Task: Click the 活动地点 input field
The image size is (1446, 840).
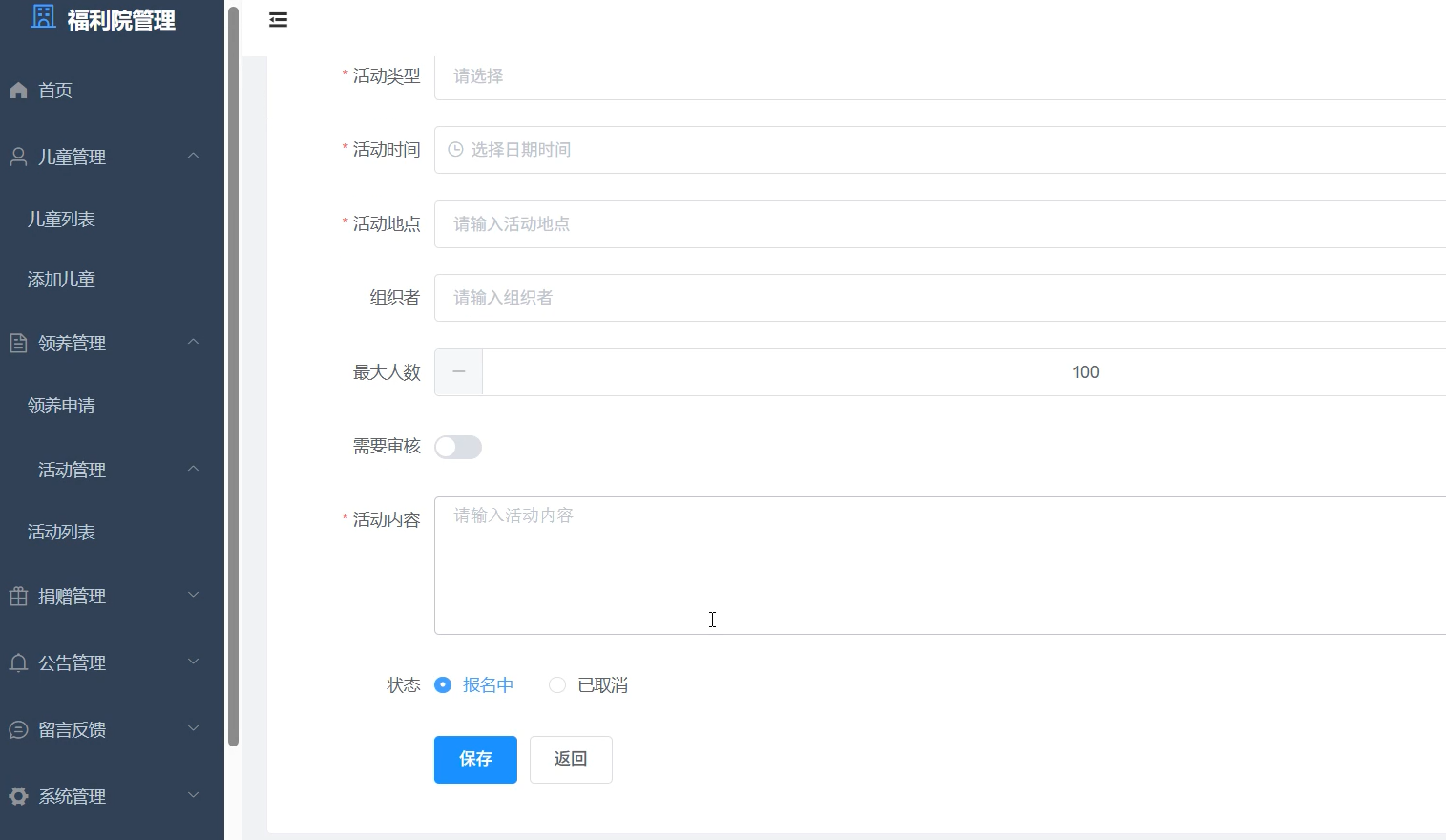Action: click(940, 224)
